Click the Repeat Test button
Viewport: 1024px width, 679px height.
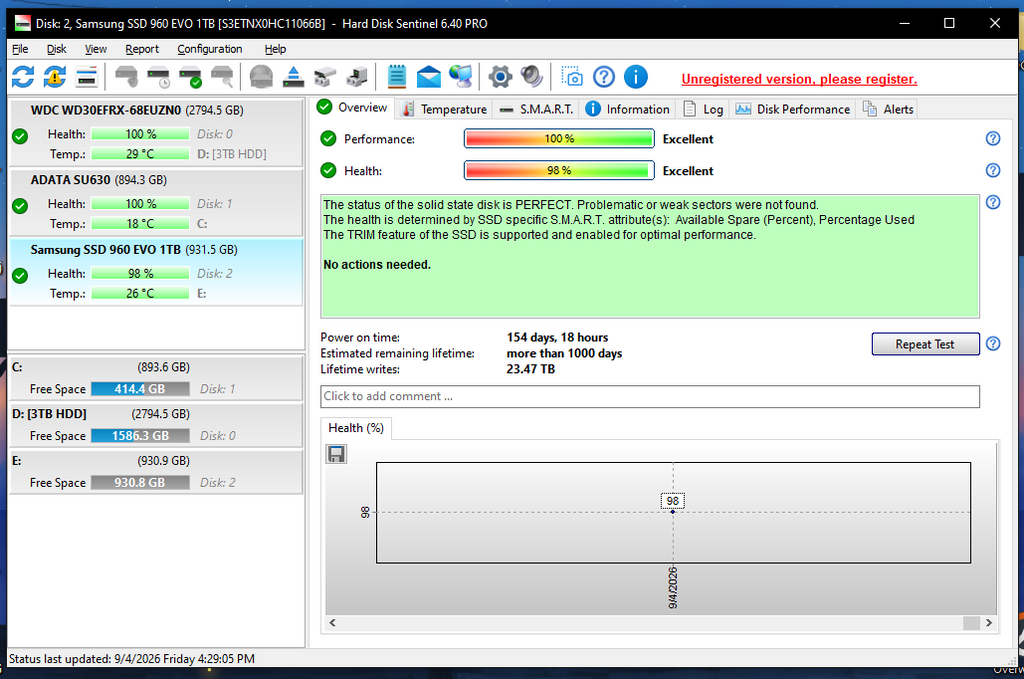[x=925, y=344]
